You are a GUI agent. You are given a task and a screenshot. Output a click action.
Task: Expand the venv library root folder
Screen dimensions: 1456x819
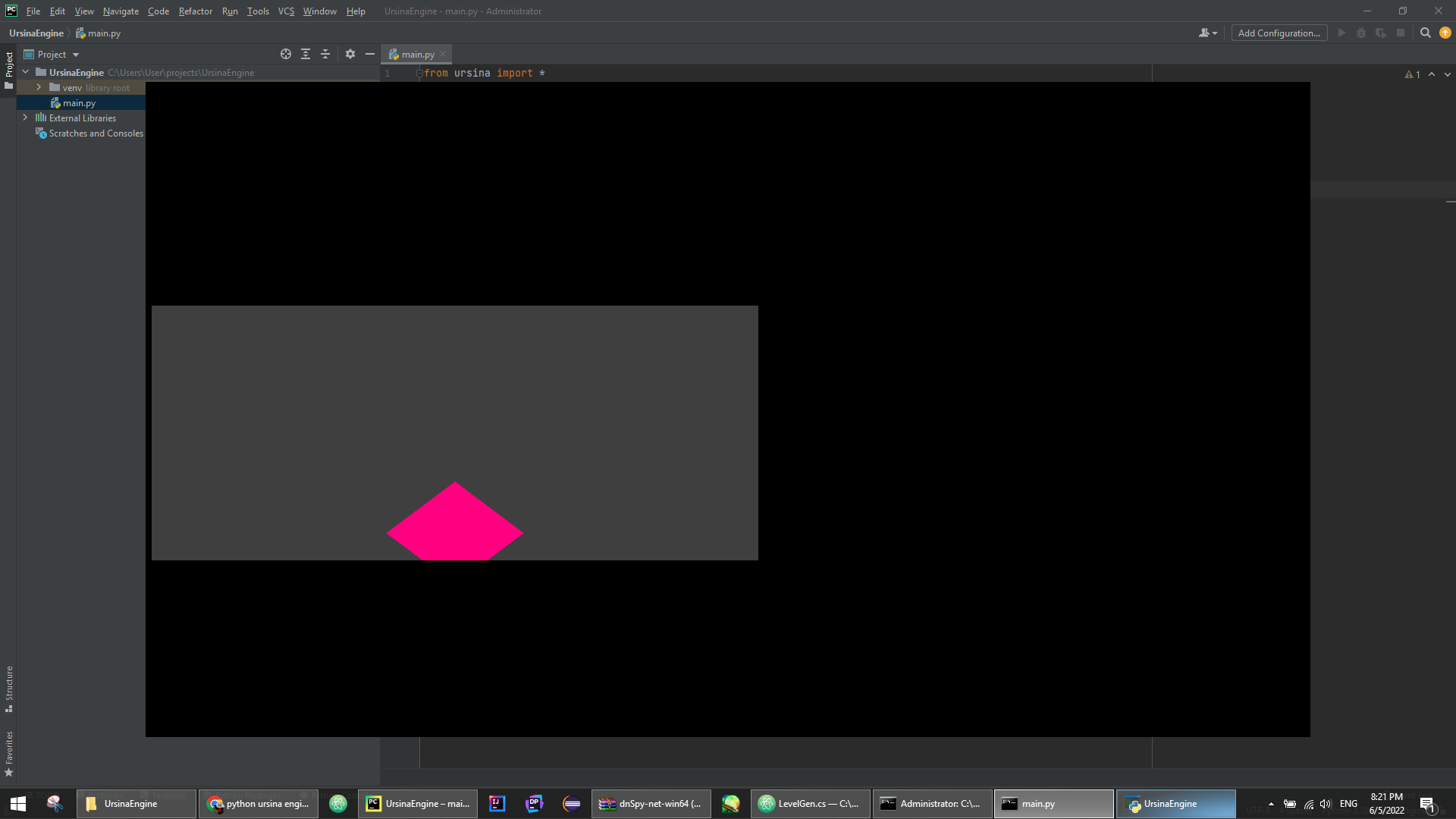click(x=39, y=88)
